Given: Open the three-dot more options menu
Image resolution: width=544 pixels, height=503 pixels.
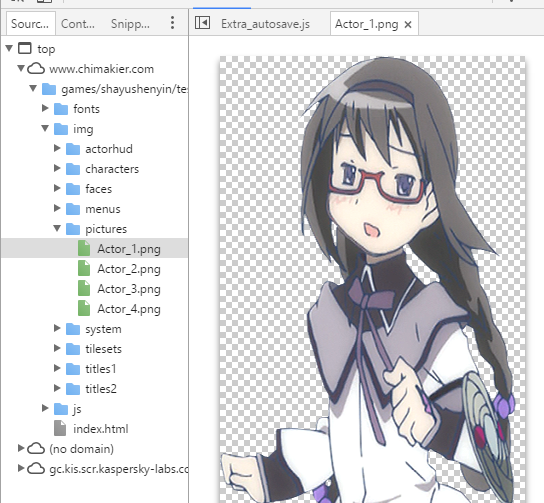Looking at the screenshot, I should [x=172, y=23].
